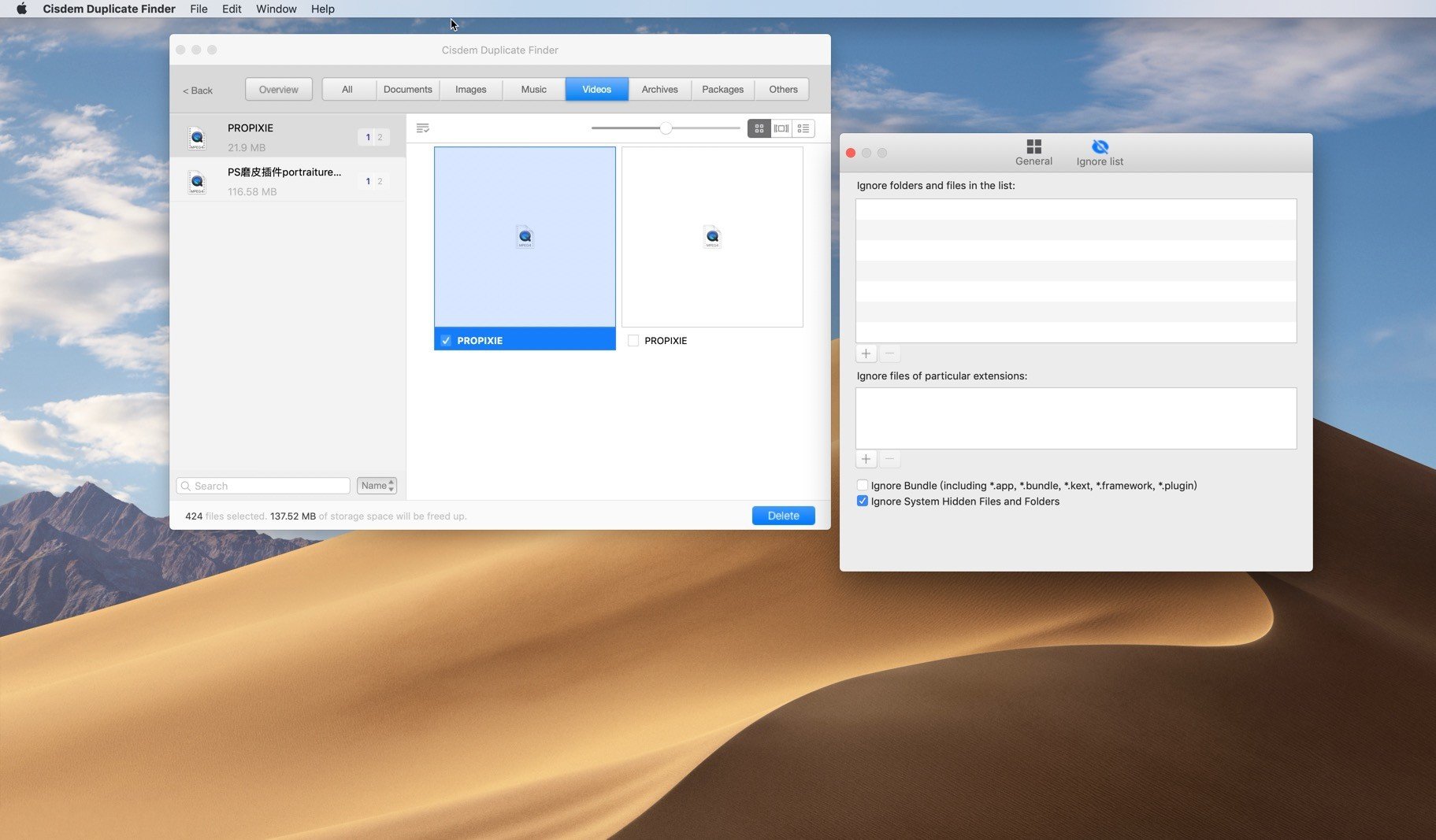Click the Search field in sidebar
This screenshot has height=840, width=1436.
263,486
